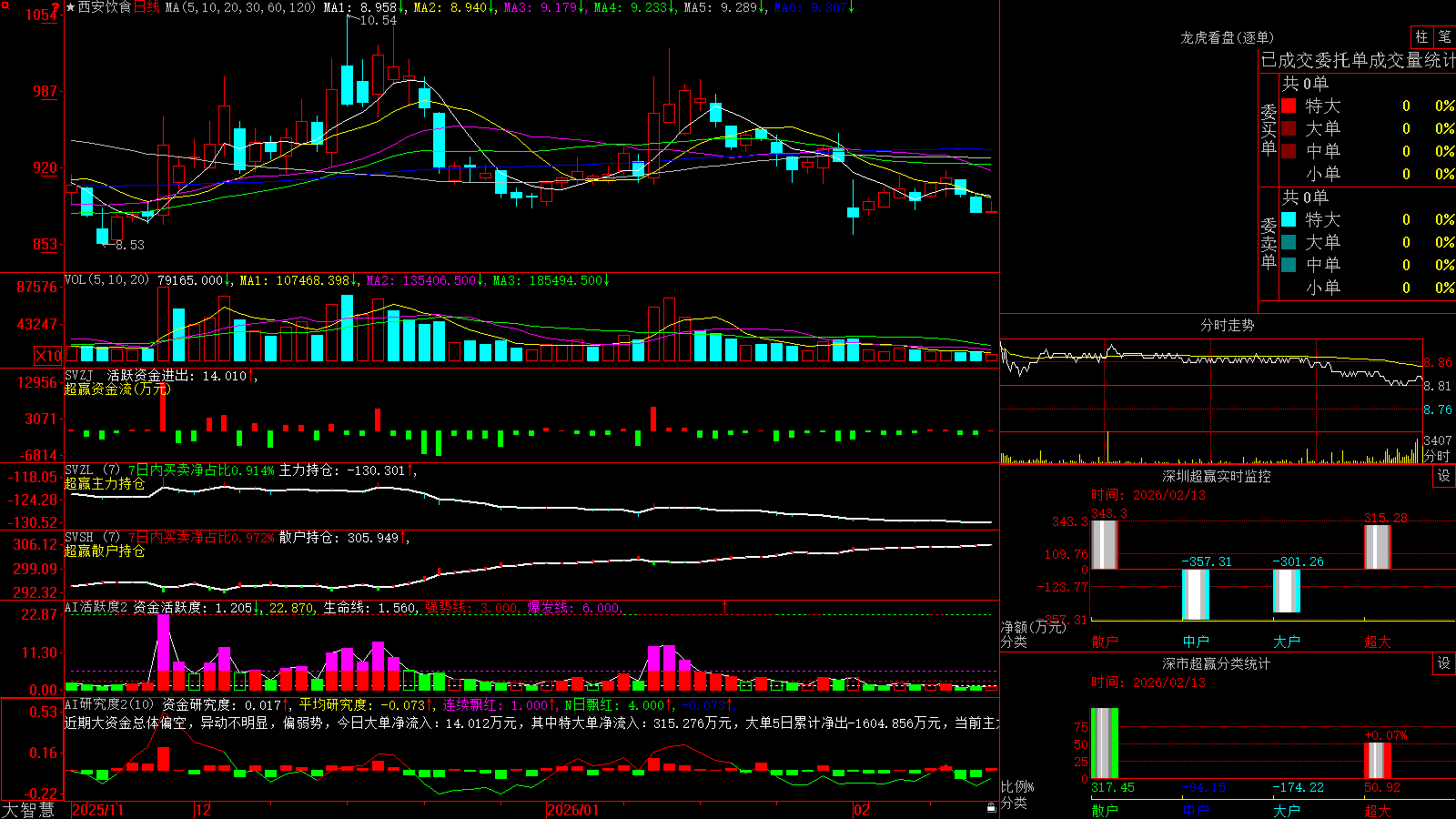The image size is (1456, 819).
Task: Click red 特大 buy-order color swatch
Action: click(x=1289, y=106)
